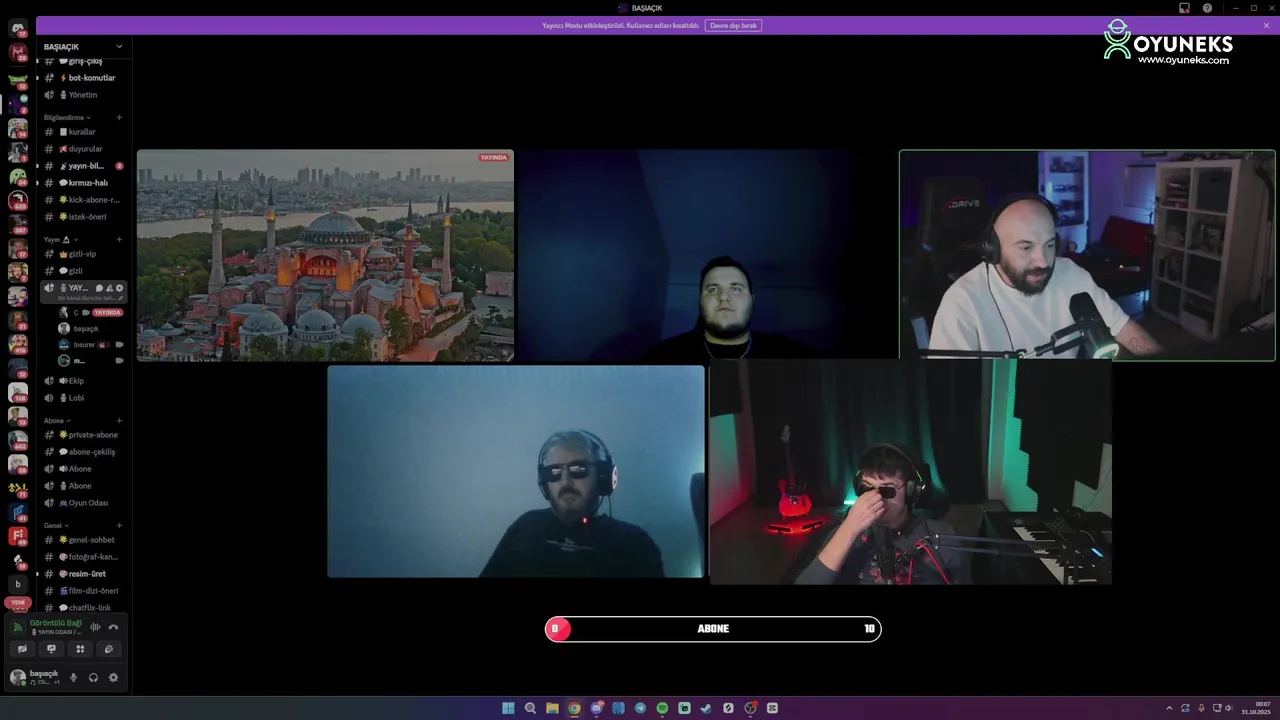Open the server icon with 620 badge
Screen dimensions: 1280x720
point(18,201)
